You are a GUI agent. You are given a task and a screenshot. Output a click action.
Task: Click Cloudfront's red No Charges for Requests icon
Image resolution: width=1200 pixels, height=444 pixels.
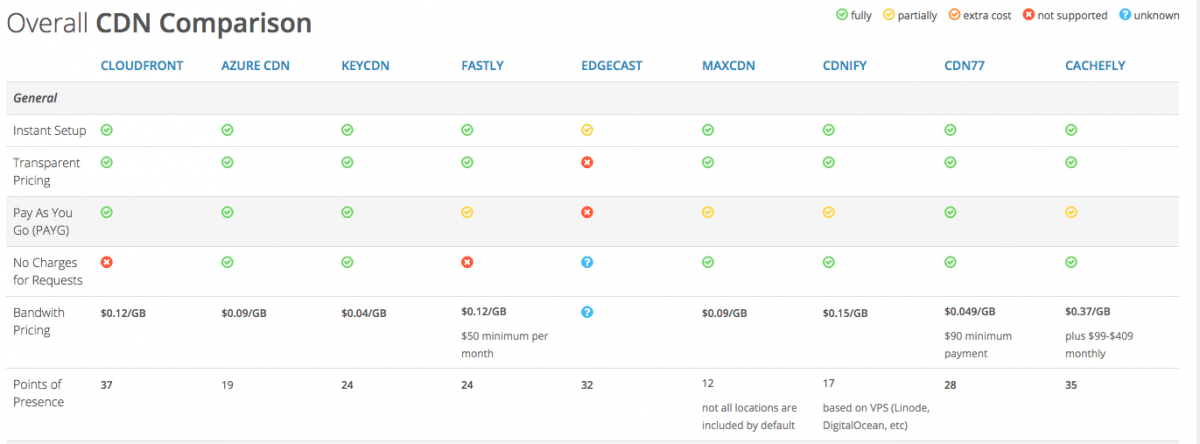click(107, 262)
